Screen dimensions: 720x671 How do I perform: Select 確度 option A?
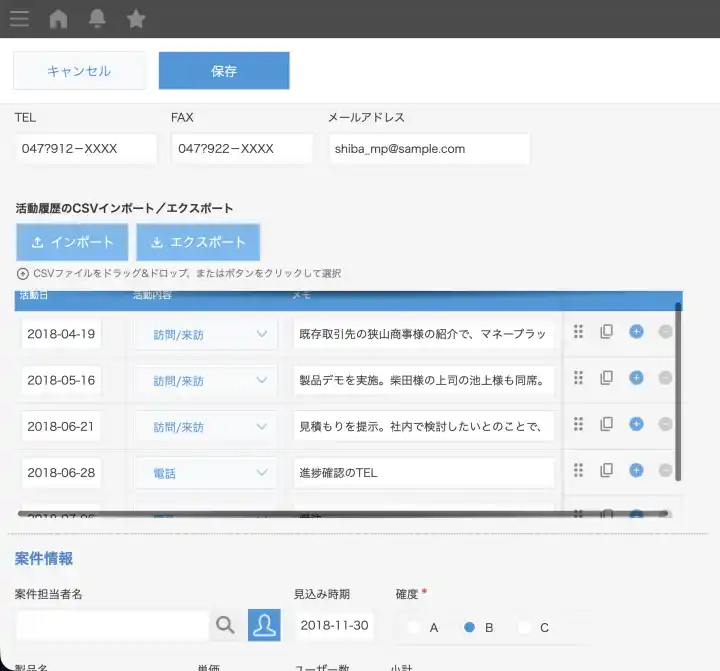[414, 627]
